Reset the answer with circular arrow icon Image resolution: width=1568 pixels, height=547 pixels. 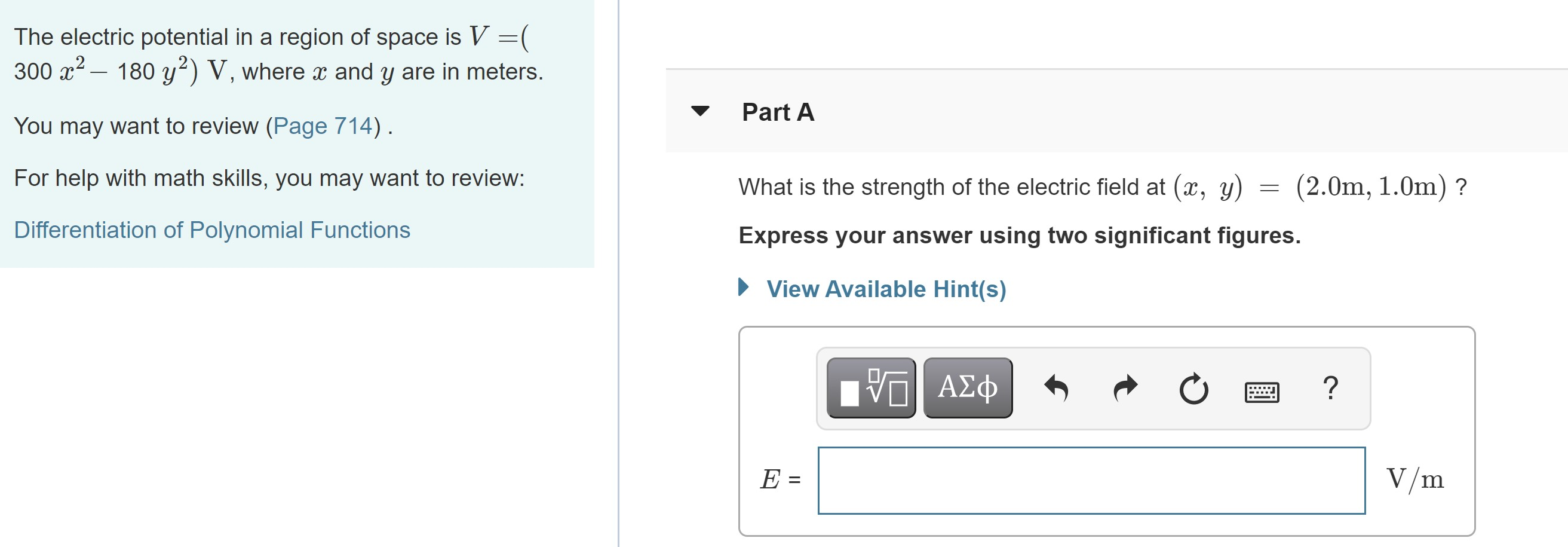tap(1193, 389)
